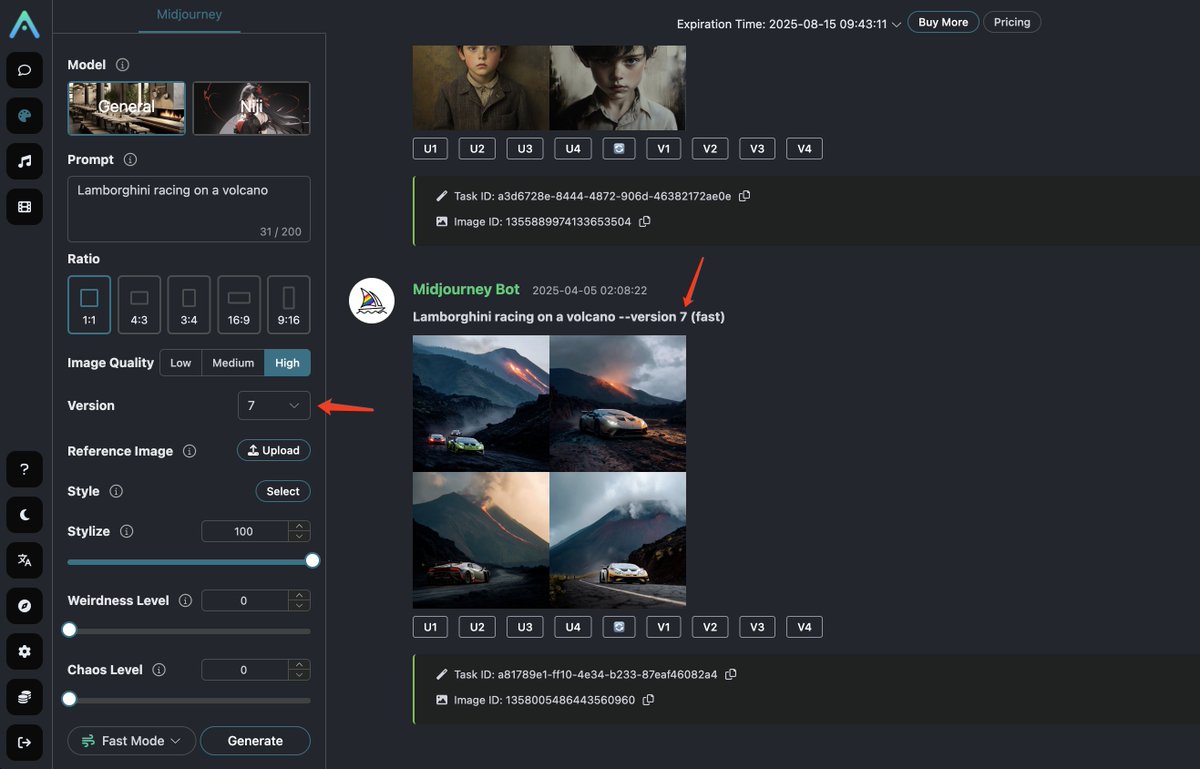Increase Chaos Level with up arrow
Screen dimensions: 1200x769
pos(300,665)
